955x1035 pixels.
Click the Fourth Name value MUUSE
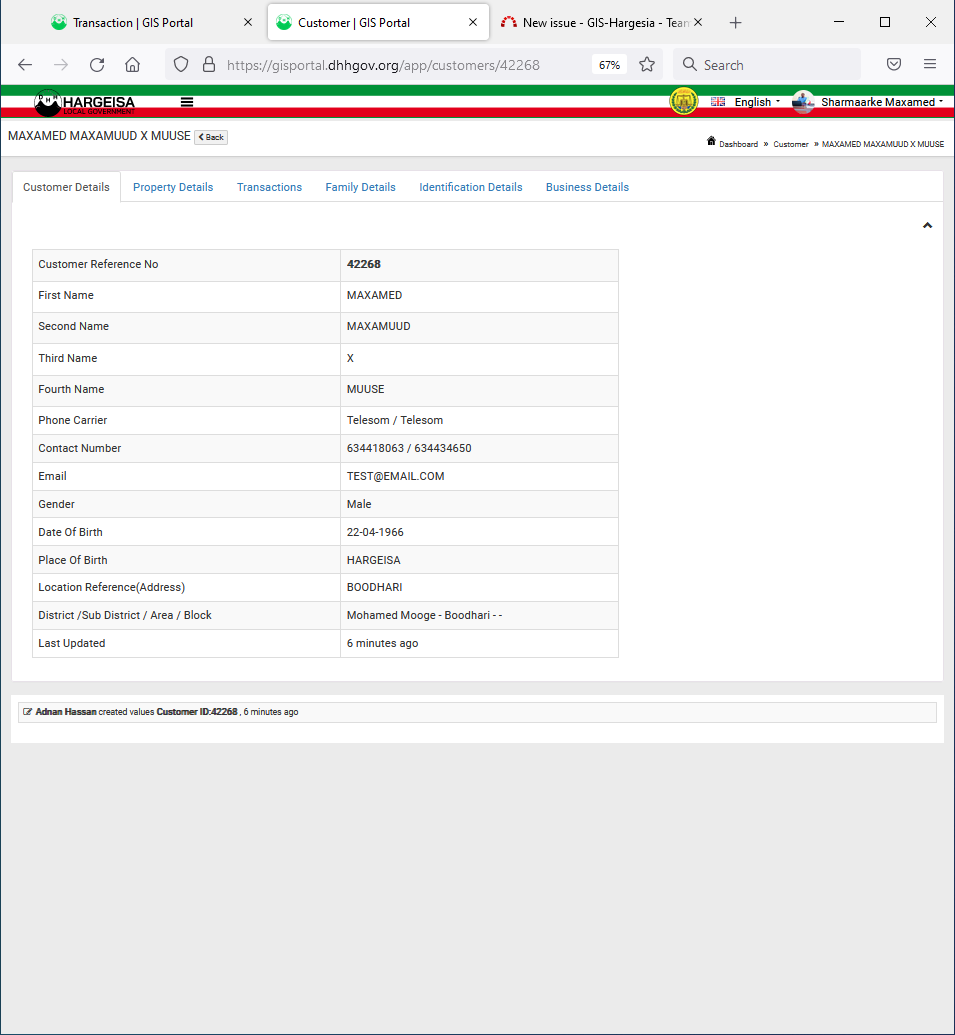(366, 389)
